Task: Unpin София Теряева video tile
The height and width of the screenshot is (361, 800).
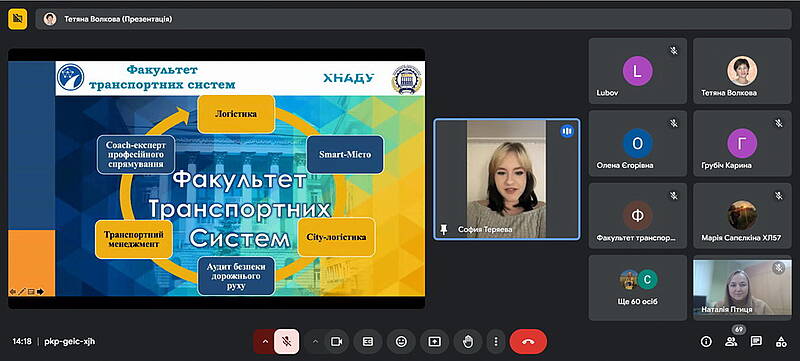Action: click(x=443, y=230)
